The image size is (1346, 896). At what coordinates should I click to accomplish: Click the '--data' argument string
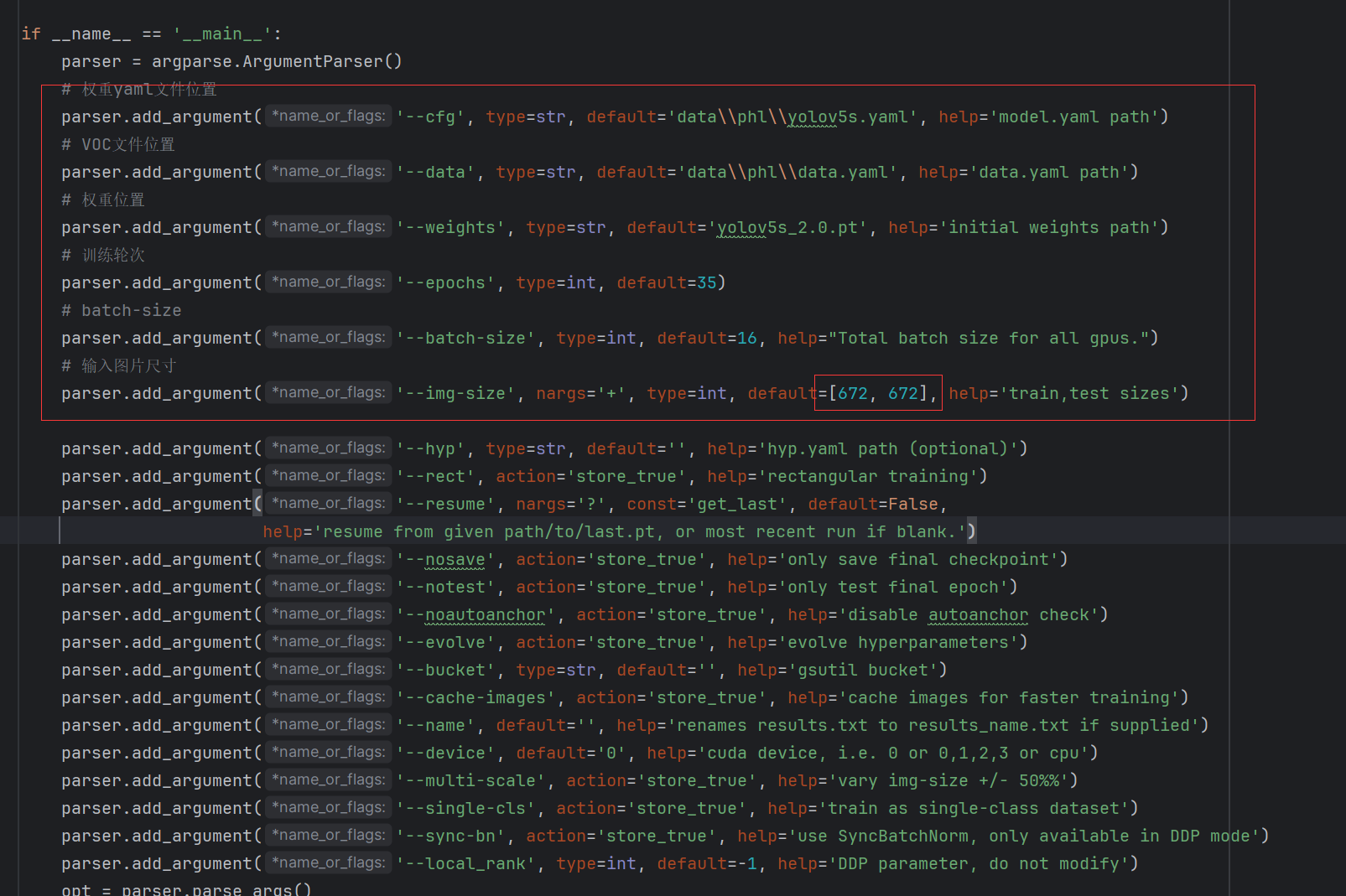[x=435, y=172]
